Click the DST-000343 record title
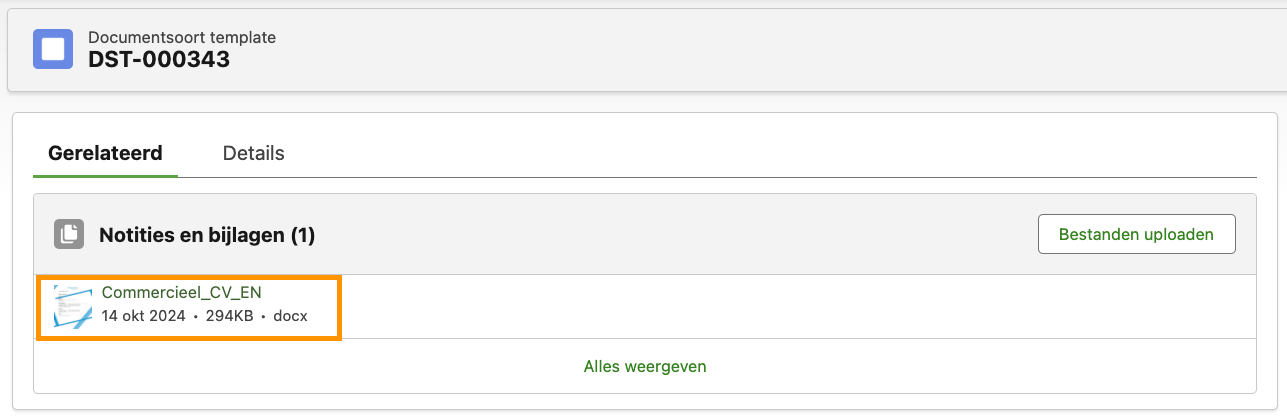 tap(159, 60)
